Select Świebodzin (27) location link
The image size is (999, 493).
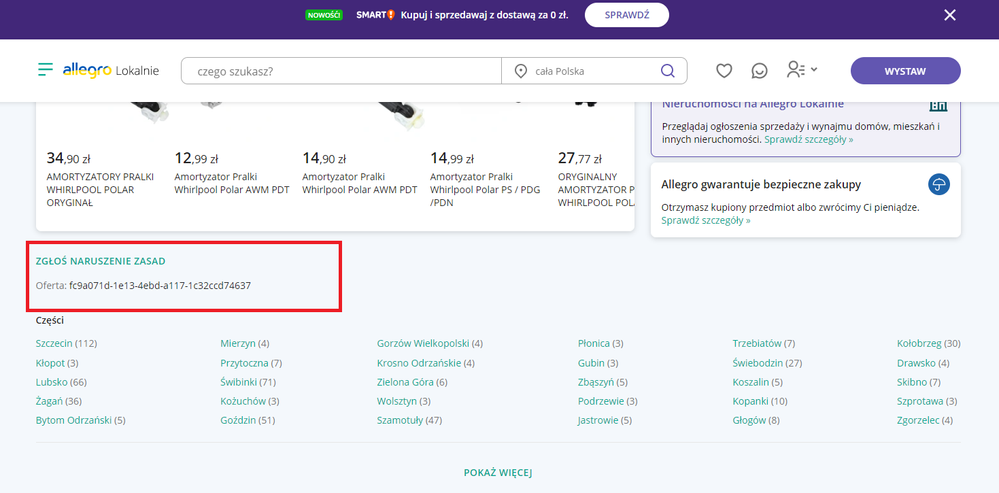(767, 363)
